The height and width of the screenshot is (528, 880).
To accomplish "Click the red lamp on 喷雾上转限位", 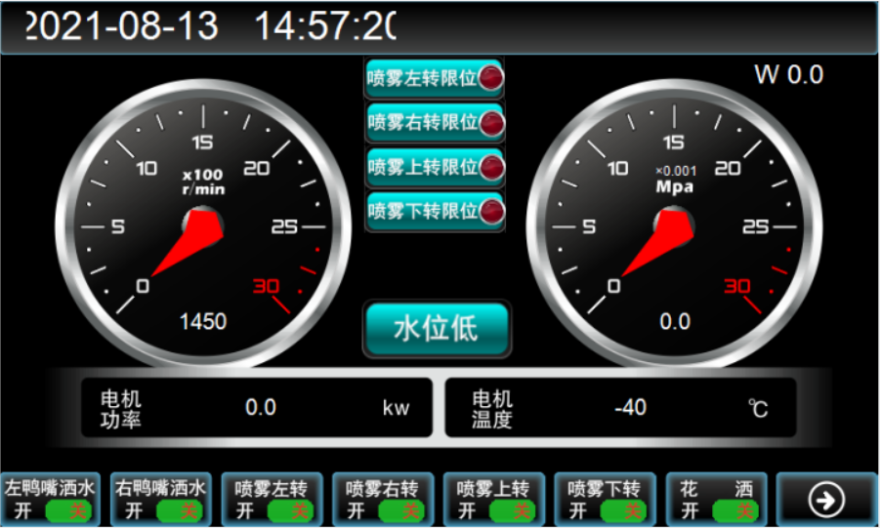I will click(491, 167).
